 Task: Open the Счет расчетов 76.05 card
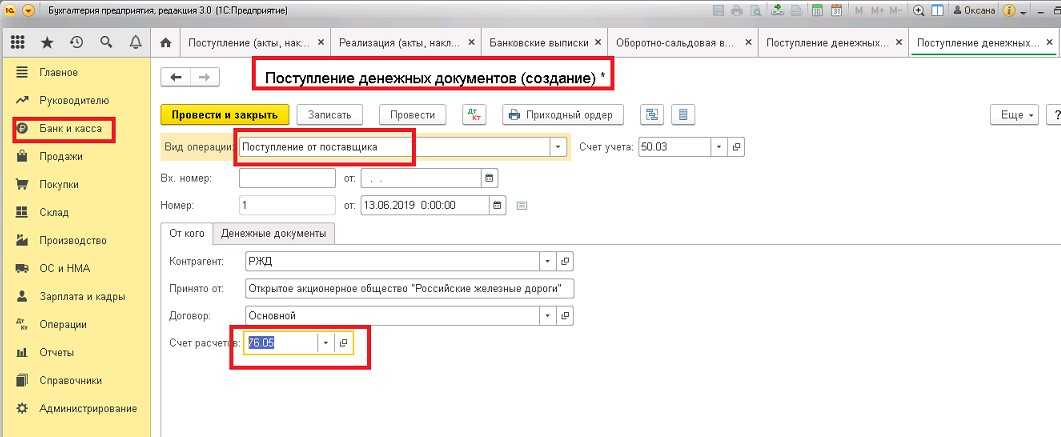[344, 343]
